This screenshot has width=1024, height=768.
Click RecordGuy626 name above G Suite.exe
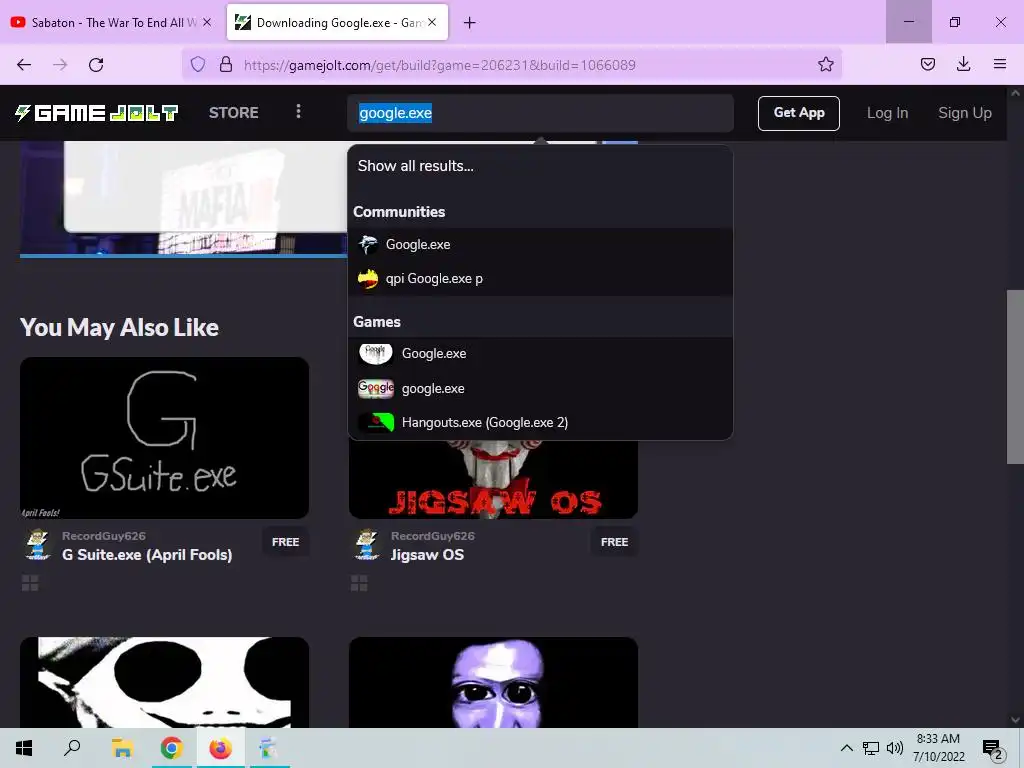[104, 536]
